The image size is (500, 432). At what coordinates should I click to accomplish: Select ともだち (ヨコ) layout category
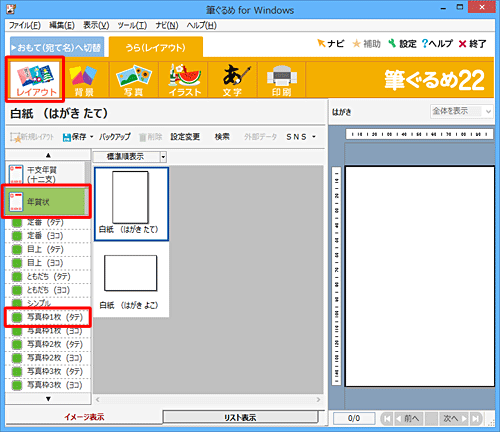tap(48, 290)
